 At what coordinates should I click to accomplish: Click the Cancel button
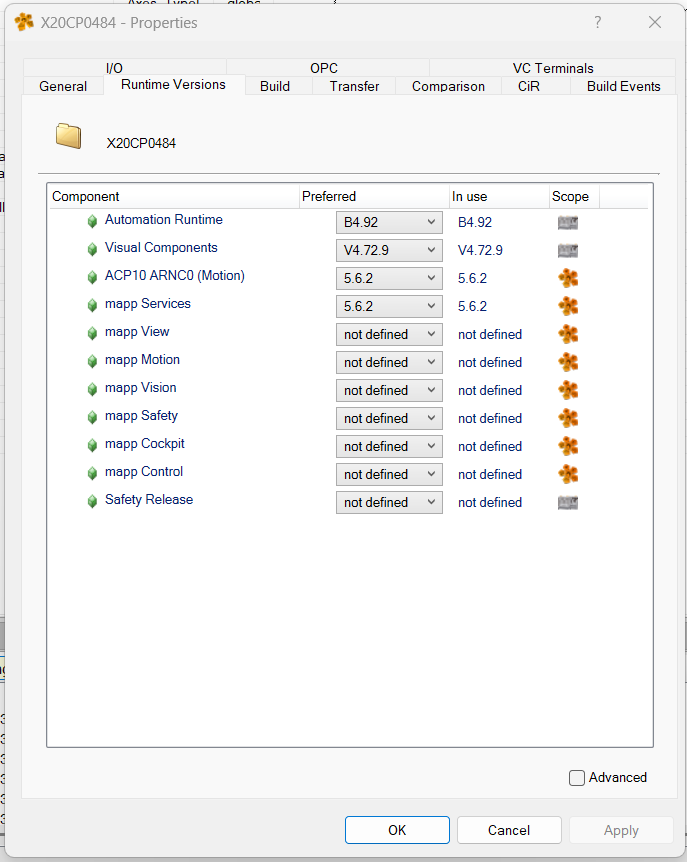[509, 830]
